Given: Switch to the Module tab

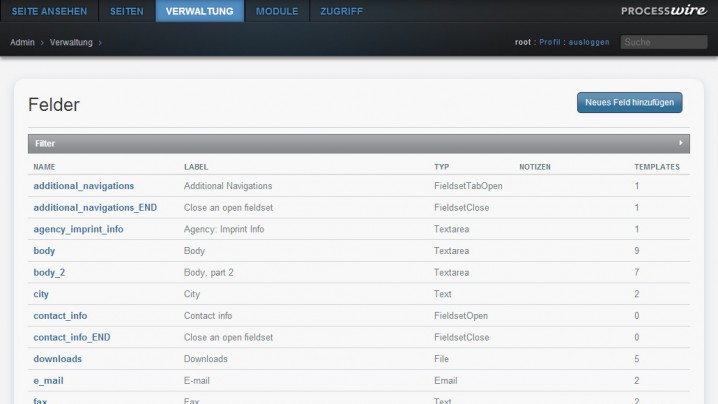Looking at the screenshot, I should coord(277,11).
